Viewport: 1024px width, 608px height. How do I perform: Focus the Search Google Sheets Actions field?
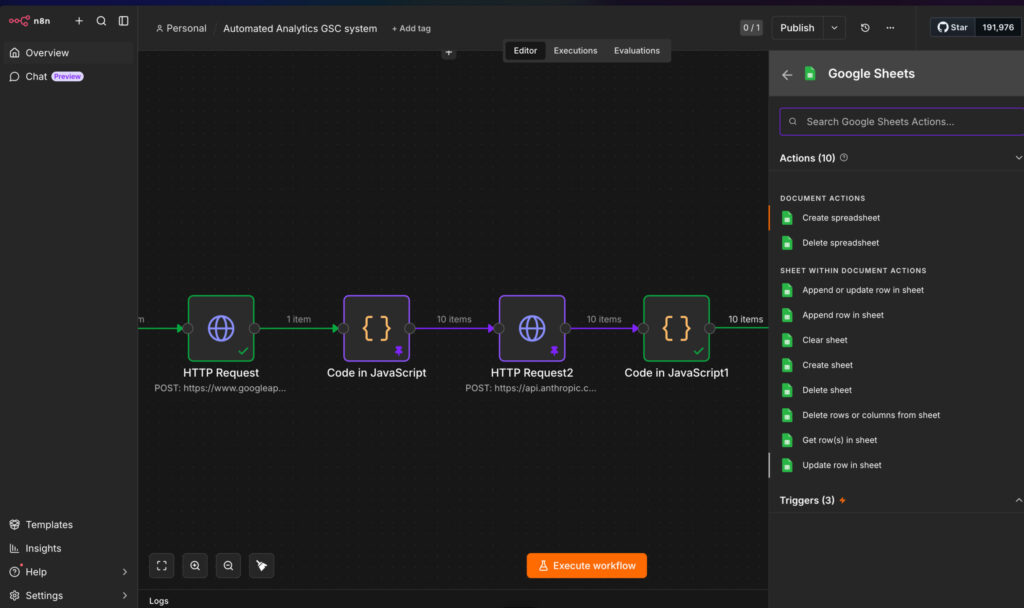point(902,121)
